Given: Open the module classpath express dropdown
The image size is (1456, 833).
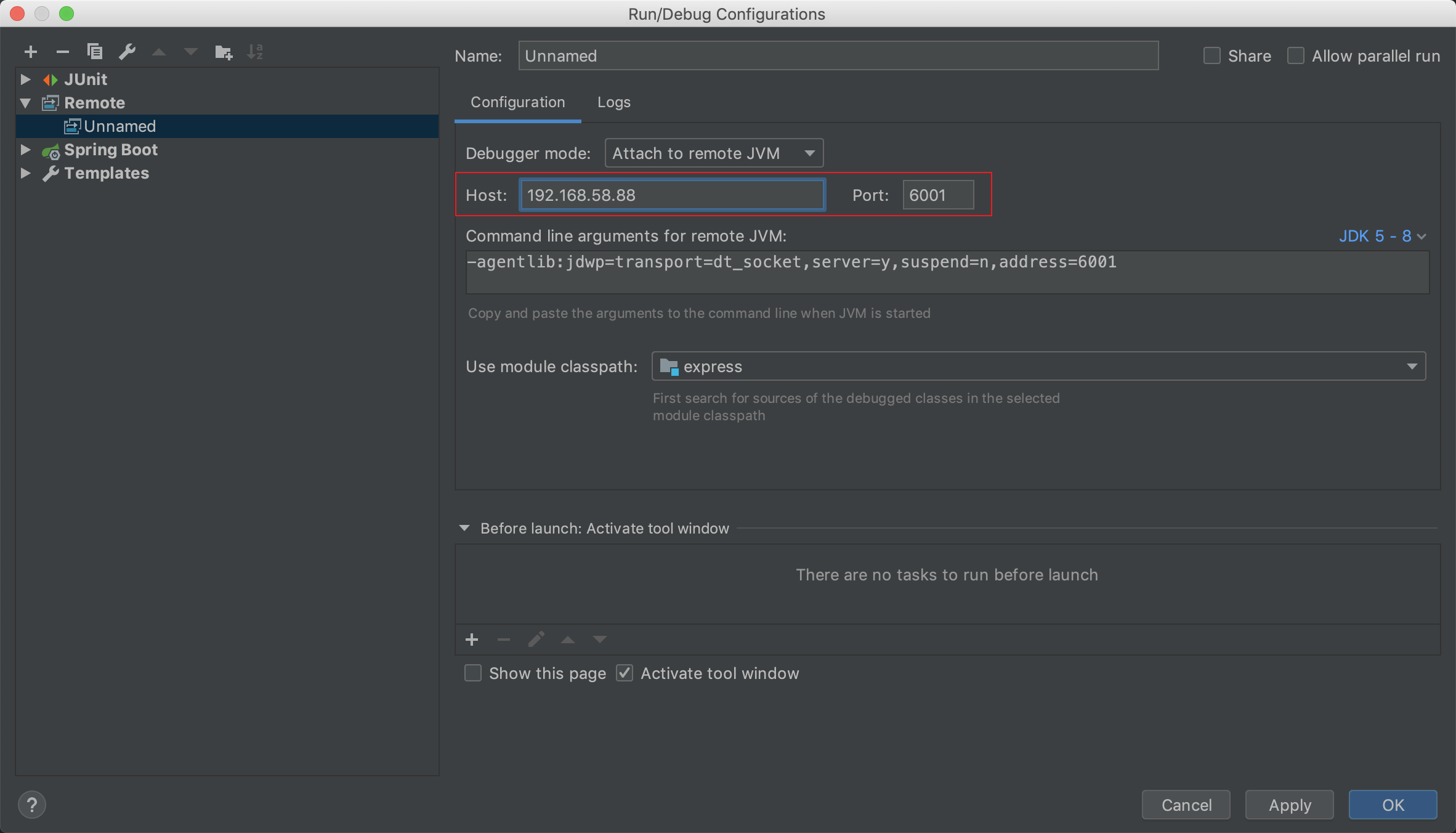Looking at the screenshot, I should pos(1038,367).
